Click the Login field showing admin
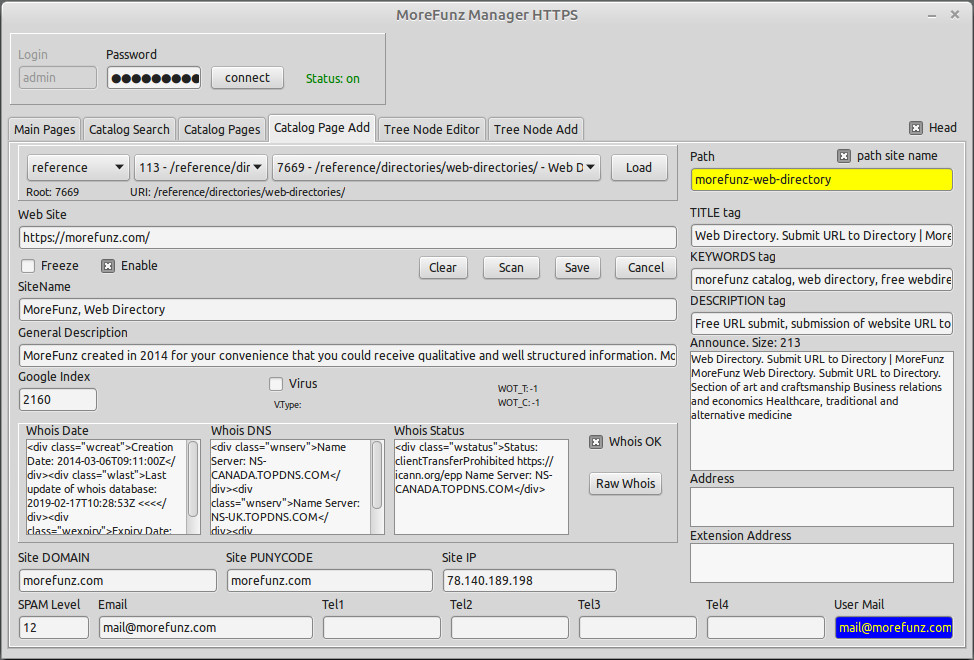 pyautogui.click(x=58, y=78)
